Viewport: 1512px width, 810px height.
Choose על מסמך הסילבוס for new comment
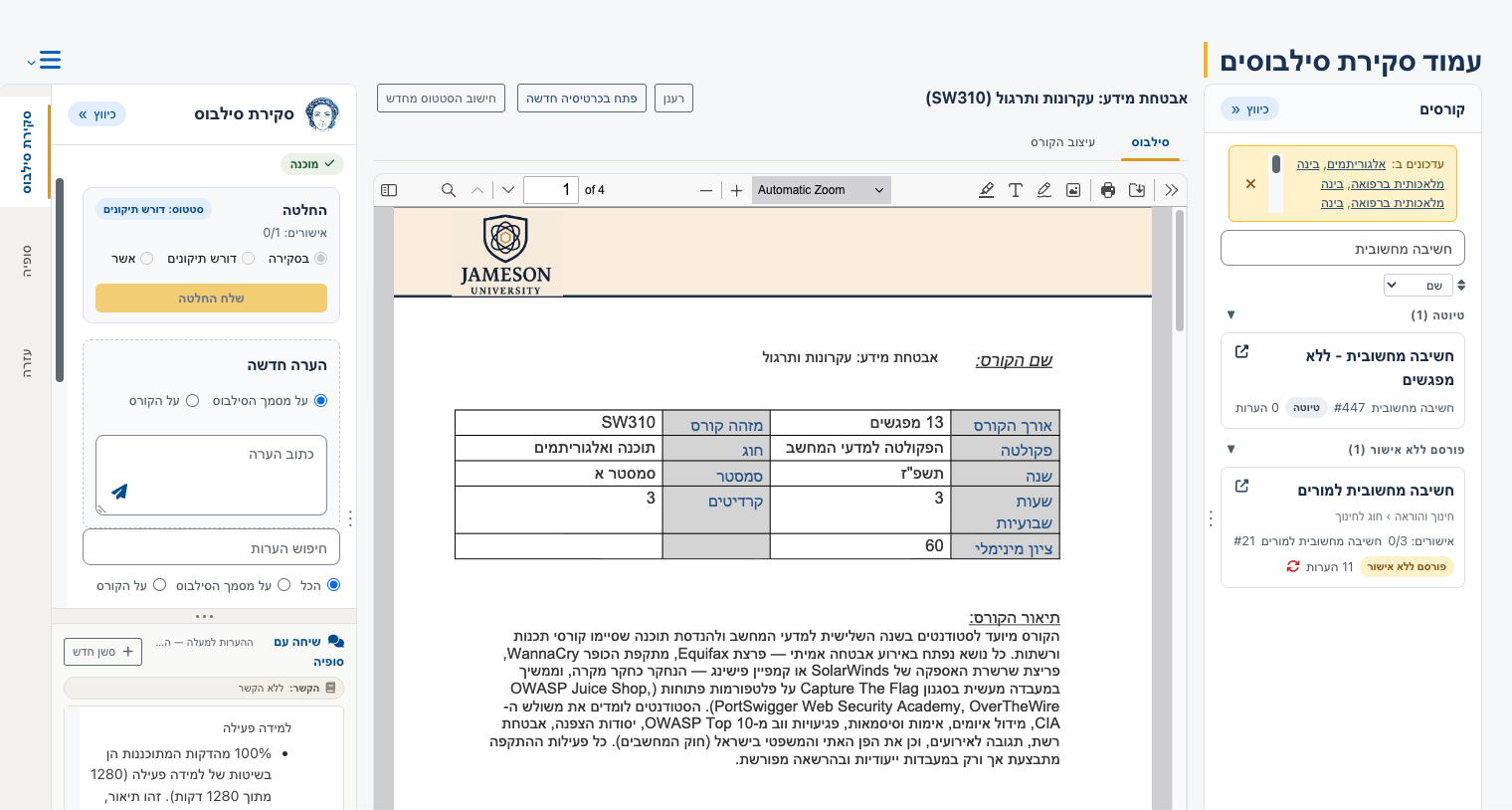[x=320, y=401]
